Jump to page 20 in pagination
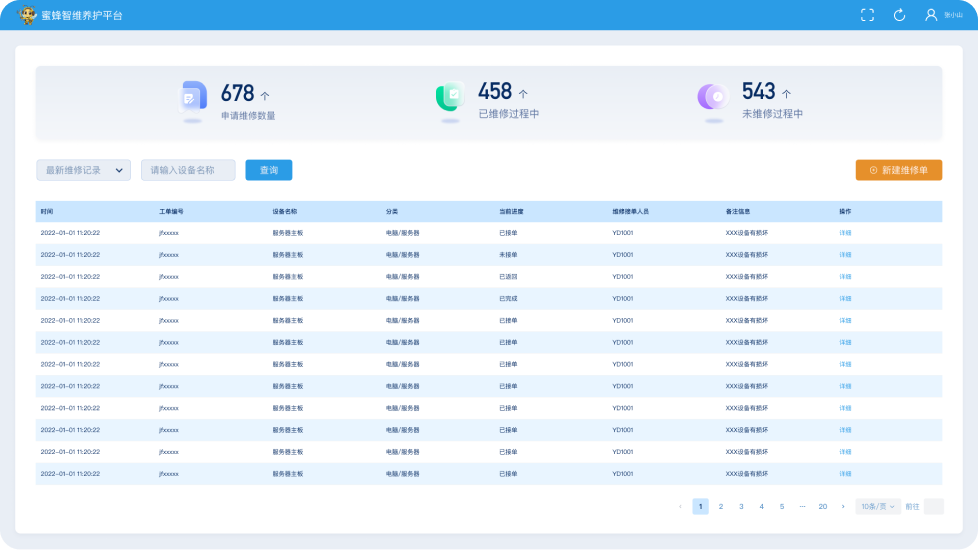 click(823, 507)
